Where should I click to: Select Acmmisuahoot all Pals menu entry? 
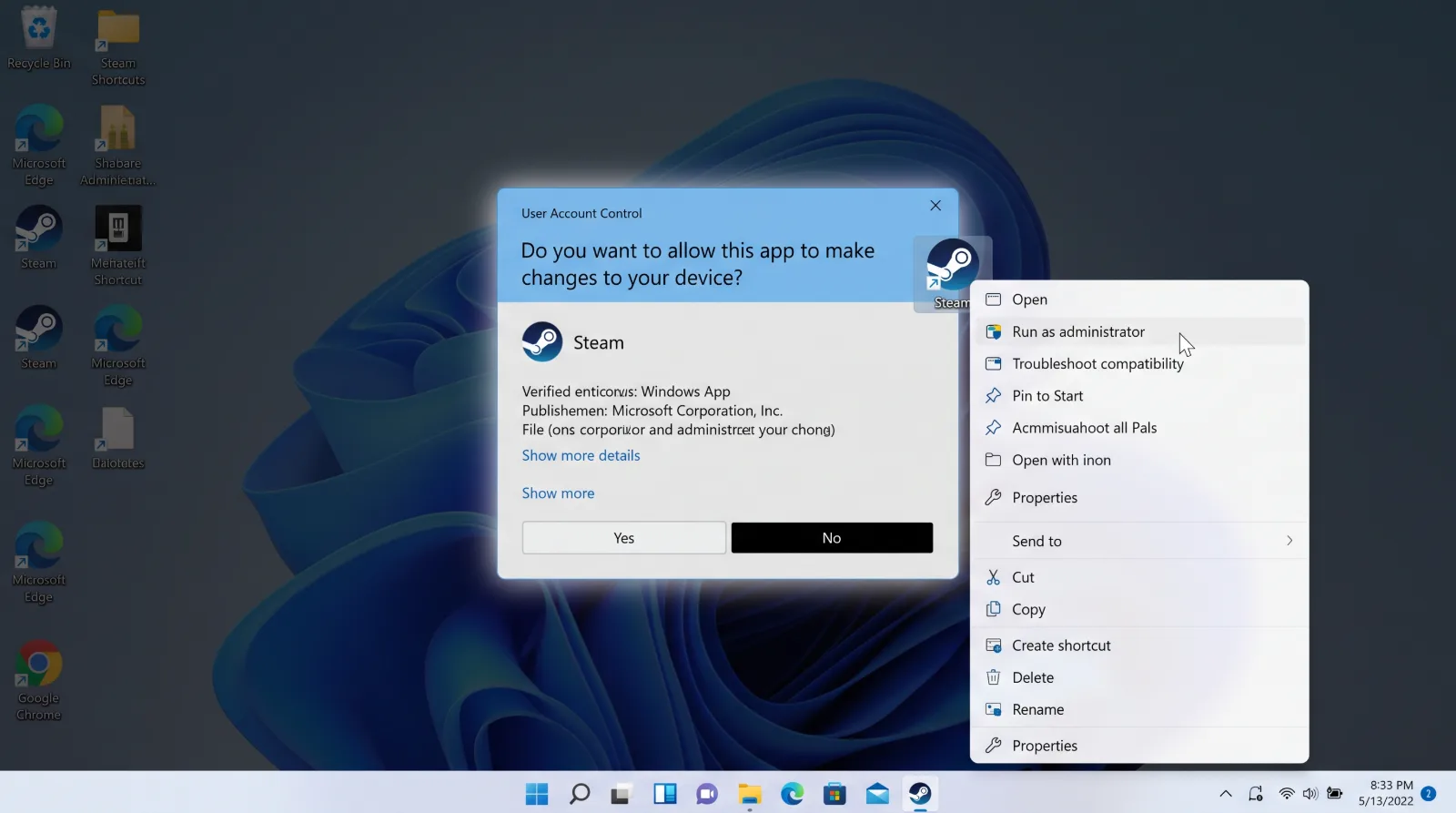click(x=1139, y=428)
